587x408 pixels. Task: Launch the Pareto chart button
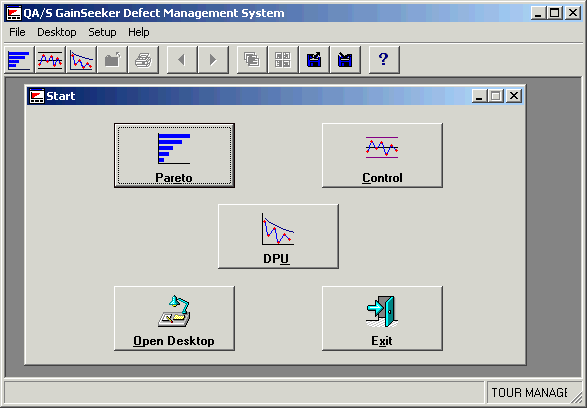click(174, 155)
